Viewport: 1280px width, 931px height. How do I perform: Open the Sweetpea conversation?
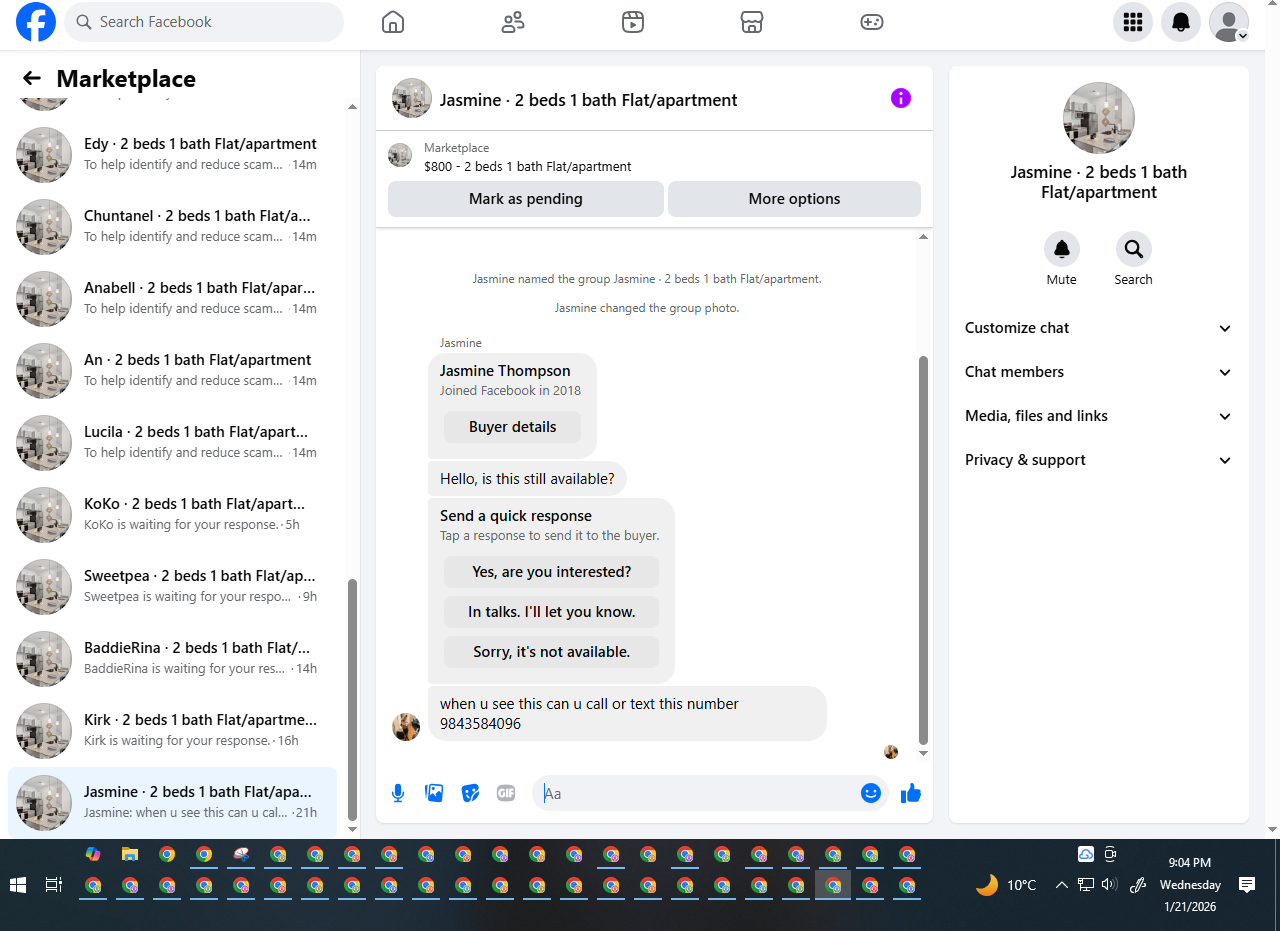click(x=172, y=587)
